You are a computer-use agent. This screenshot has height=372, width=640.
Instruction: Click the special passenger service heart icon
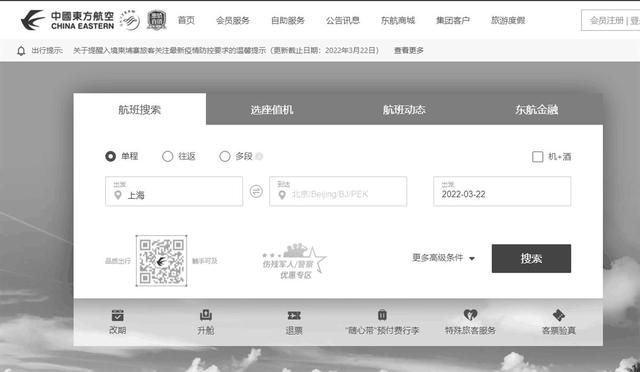471,315
